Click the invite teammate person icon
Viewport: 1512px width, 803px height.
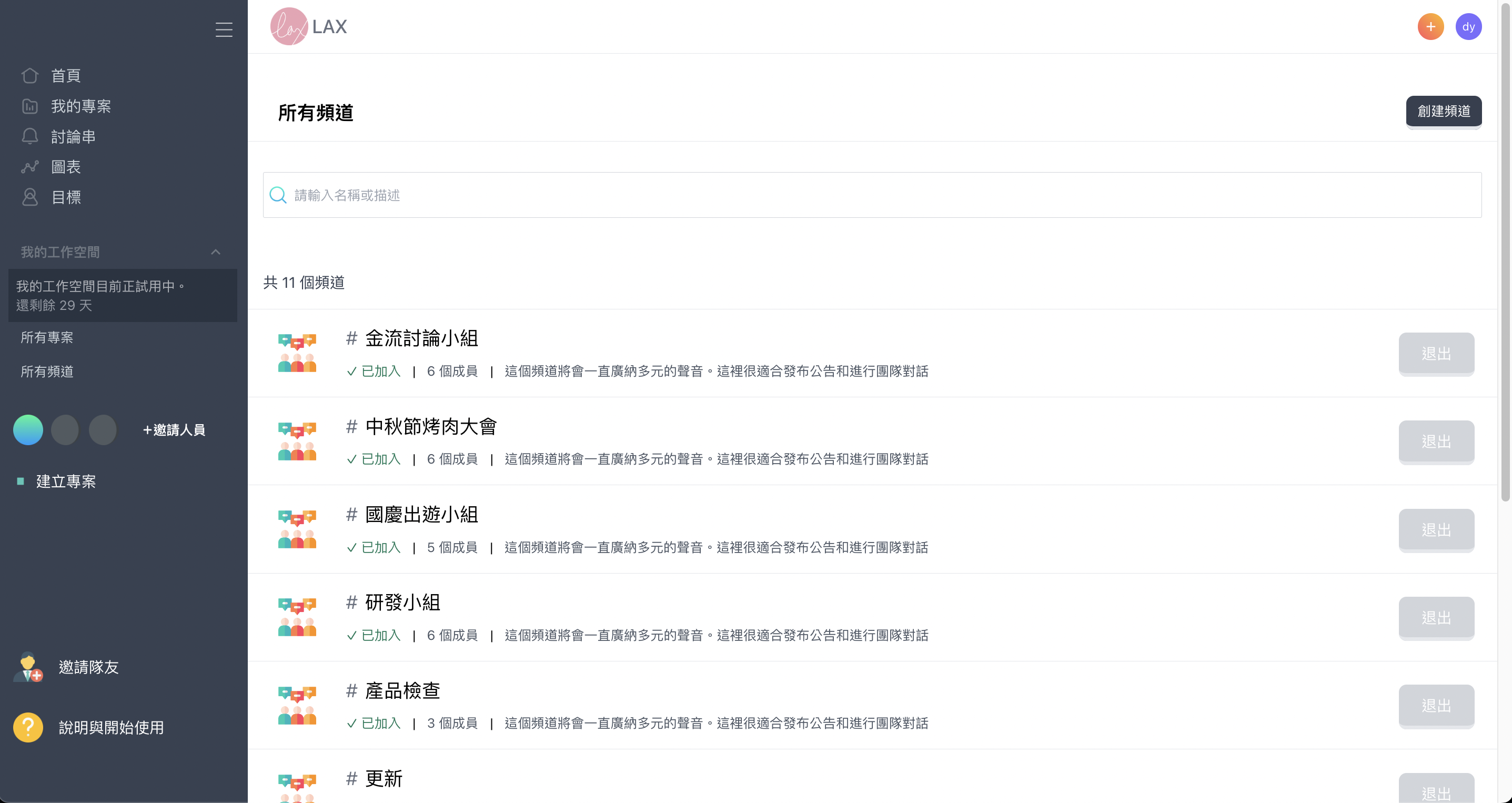coord(28,667)
